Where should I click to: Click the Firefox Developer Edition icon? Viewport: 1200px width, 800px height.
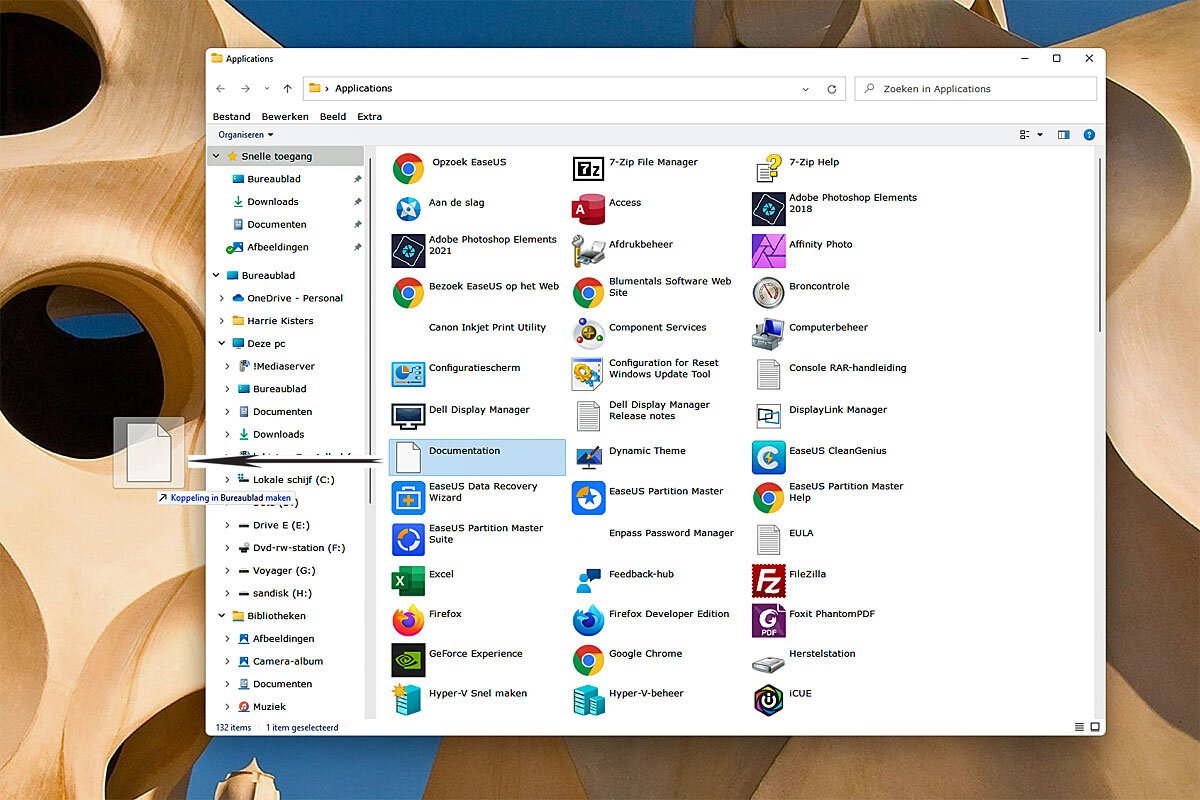pyautogui.click(x=588, y=620)
